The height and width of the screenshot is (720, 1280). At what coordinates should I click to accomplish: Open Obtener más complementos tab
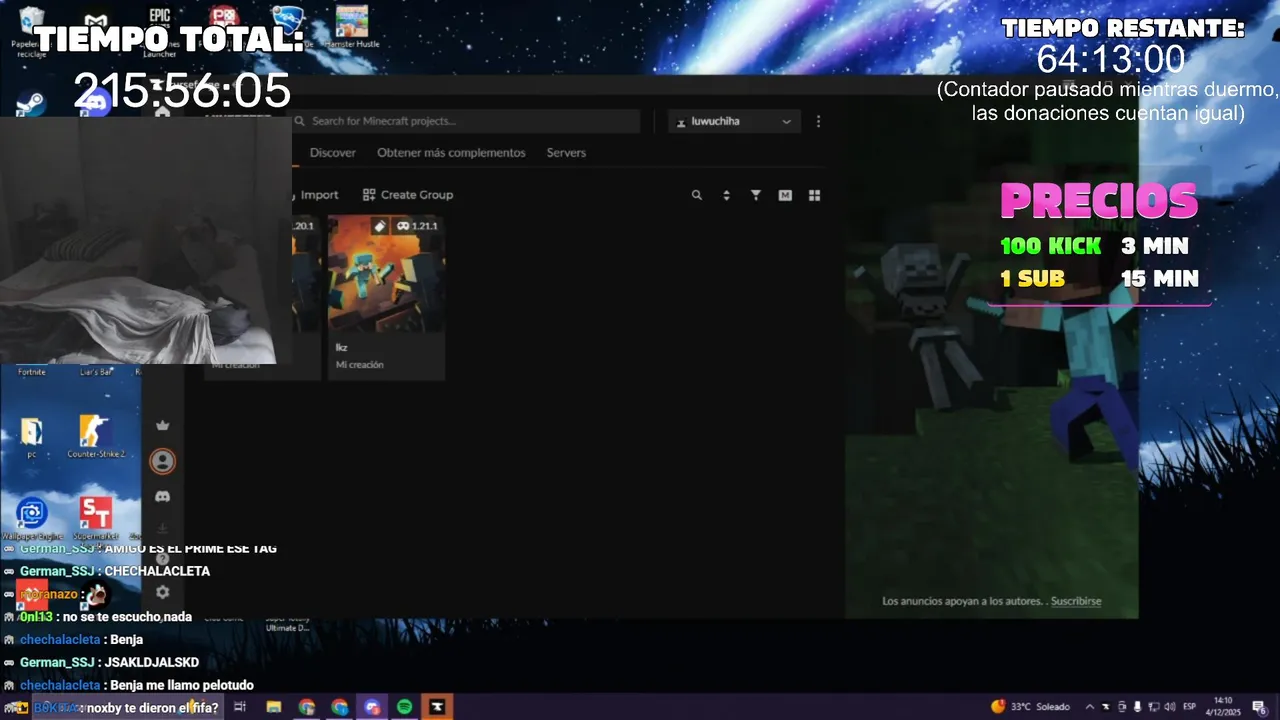click(x=451, y=153)
